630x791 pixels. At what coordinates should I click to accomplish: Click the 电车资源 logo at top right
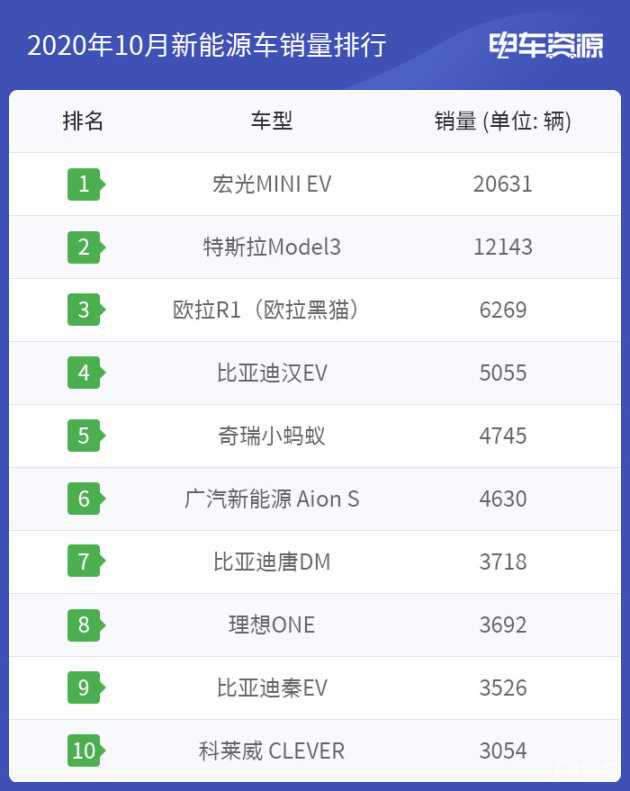point(546,45)
